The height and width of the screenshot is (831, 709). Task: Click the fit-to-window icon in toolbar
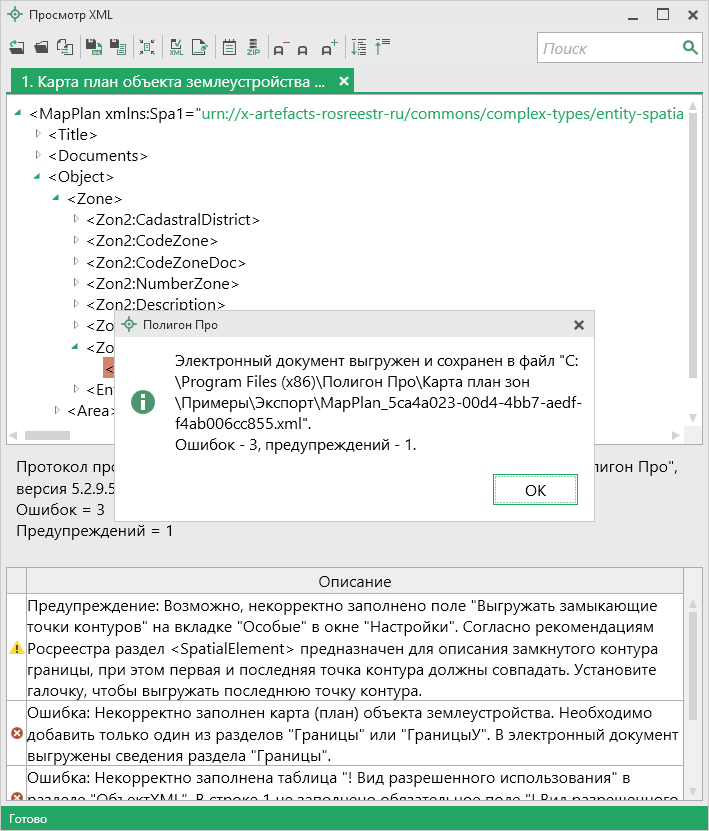pyautogui.click(x=147, y=47)
